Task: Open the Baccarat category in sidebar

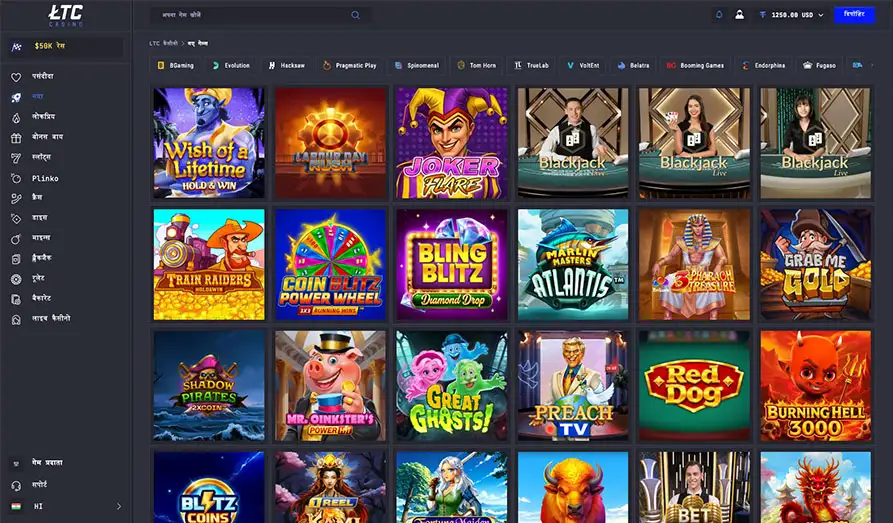Action: coord(41,299)
